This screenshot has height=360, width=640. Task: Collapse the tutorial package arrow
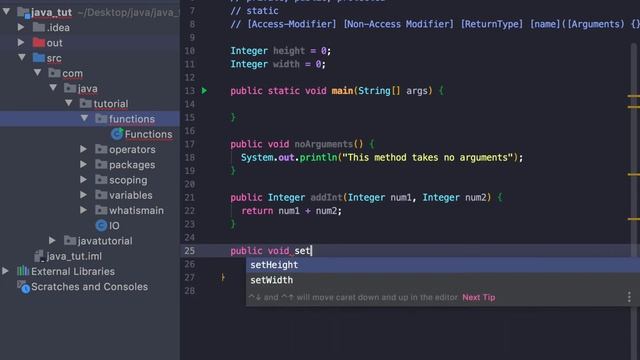[x=69, y=103]
